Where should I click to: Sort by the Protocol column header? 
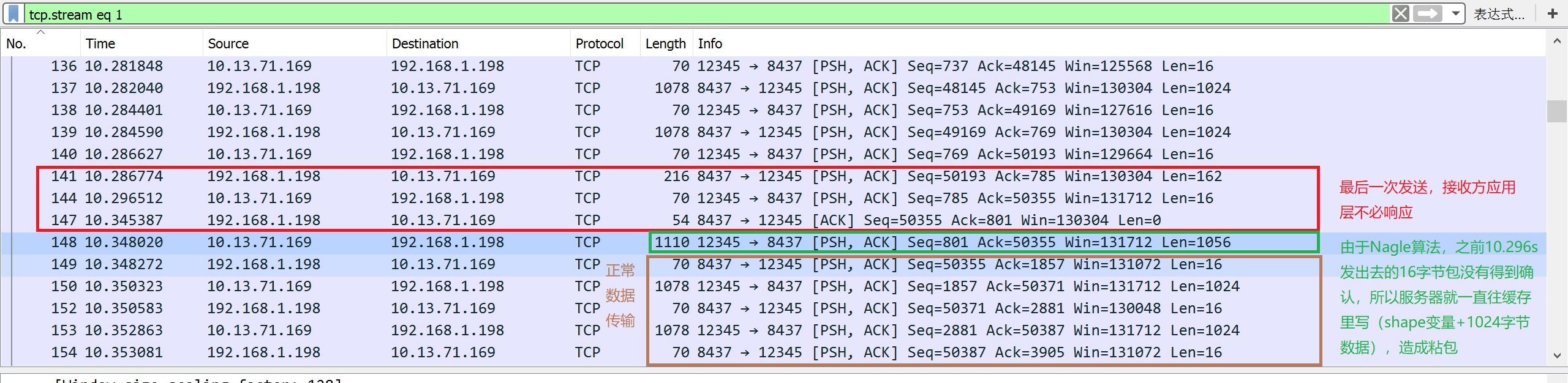point(605,43)
